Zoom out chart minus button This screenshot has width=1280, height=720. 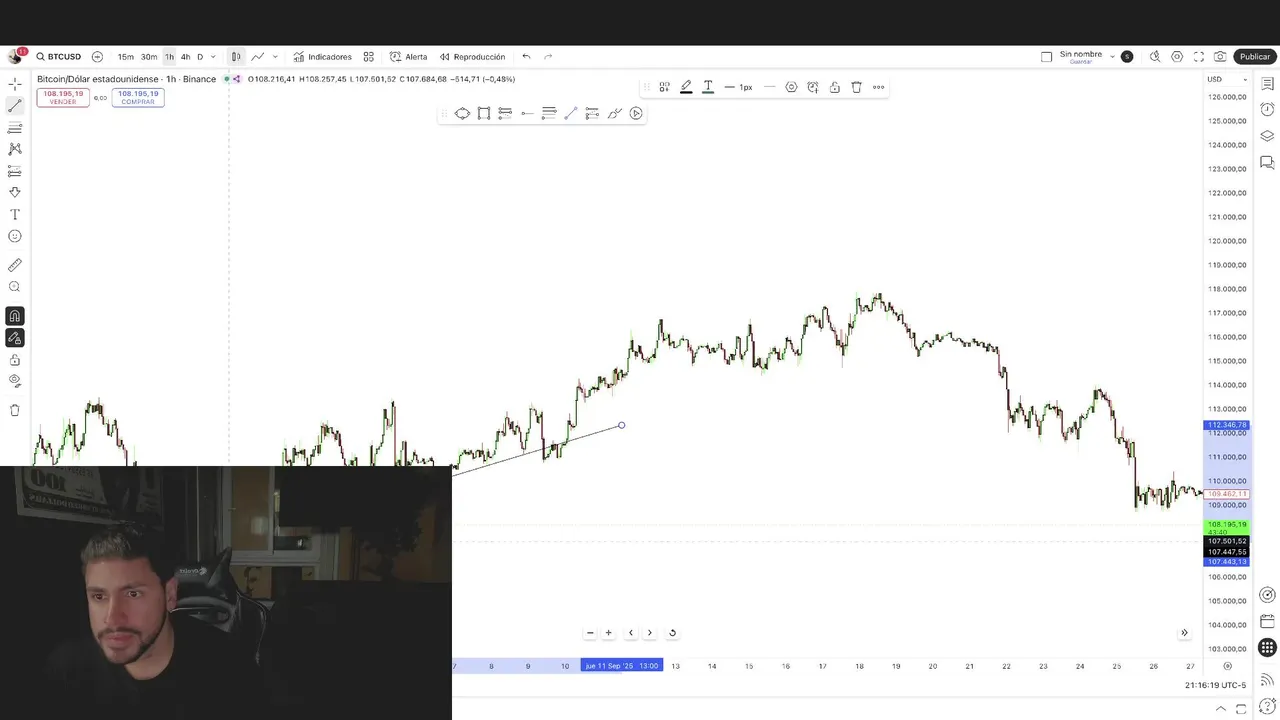[x=590, y=632]
